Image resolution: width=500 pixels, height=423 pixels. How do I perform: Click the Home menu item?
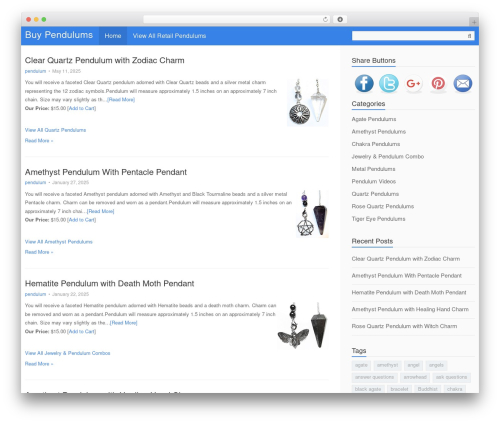pyautogui.click(x=113, y=36)
